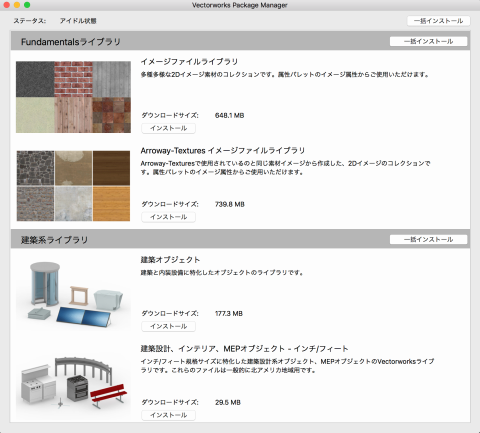Click the description under イメージファイルライブラリ
This screenshot has height=433, width=480.
point(285,75)
